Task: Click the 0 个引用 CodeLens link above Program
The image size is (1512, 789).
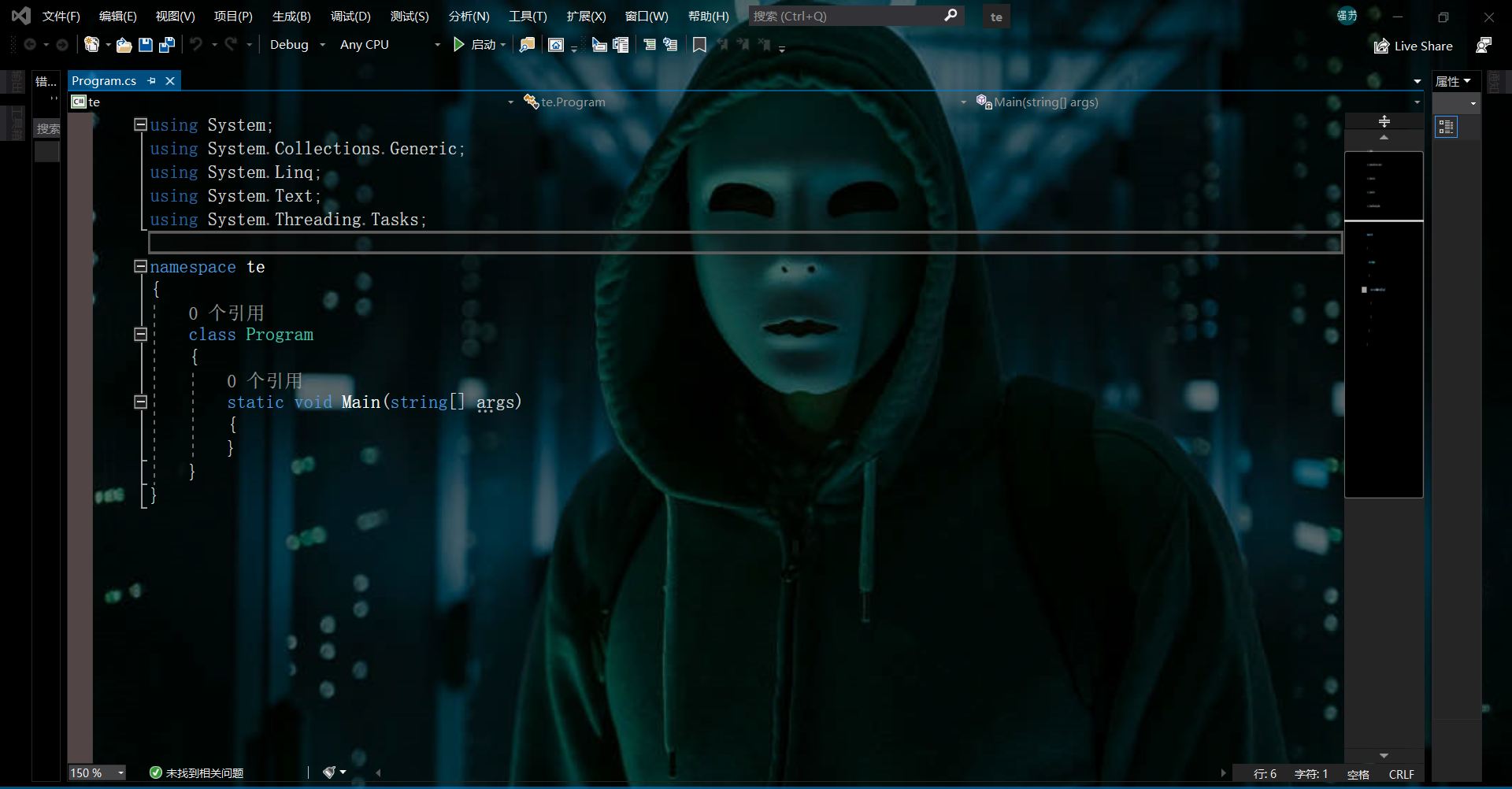Action: [227, 313]
